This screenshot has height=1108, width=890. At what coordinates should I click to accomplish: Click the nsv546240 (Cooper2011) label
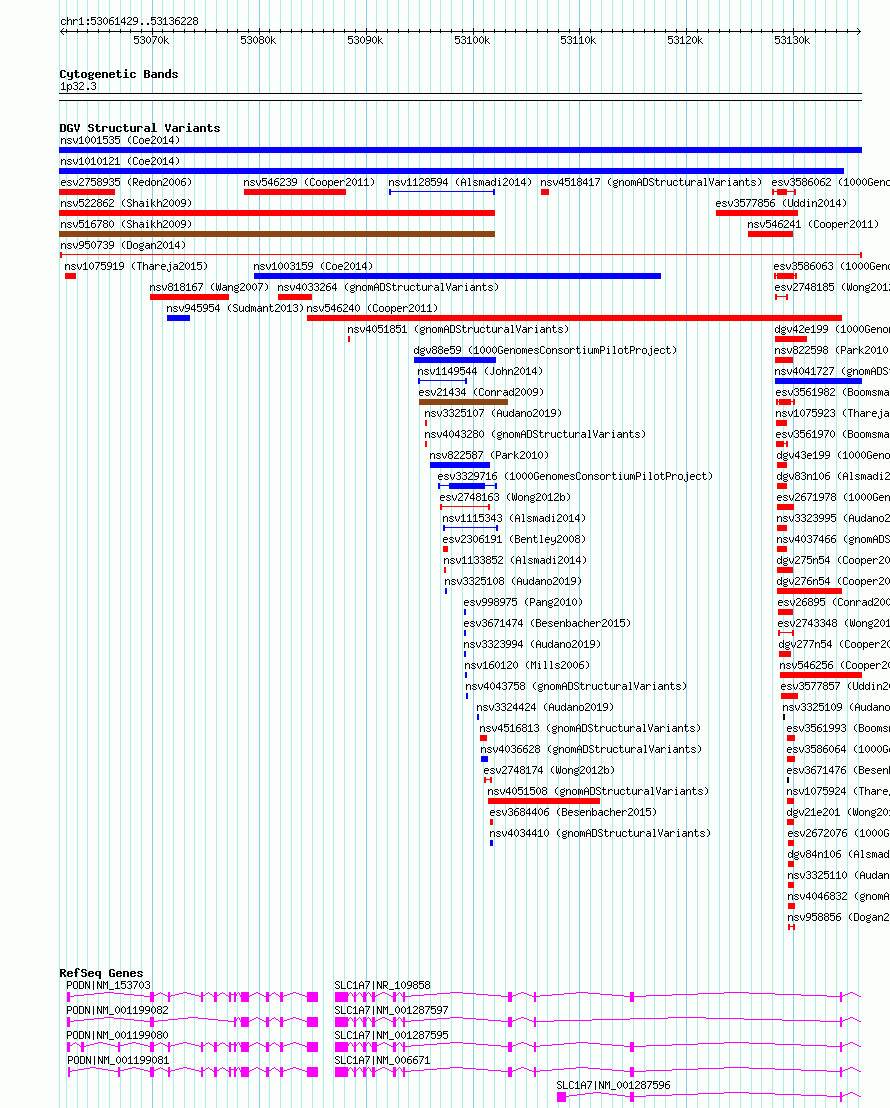click(373, 309)
